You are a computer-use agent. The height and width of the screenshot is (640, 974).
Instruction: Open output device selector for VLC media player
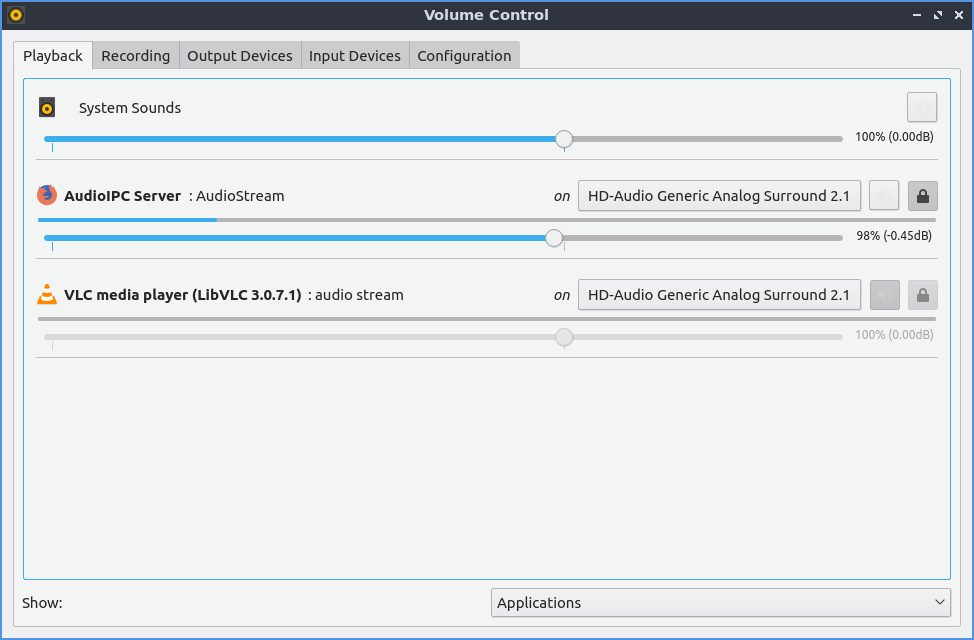718,295
